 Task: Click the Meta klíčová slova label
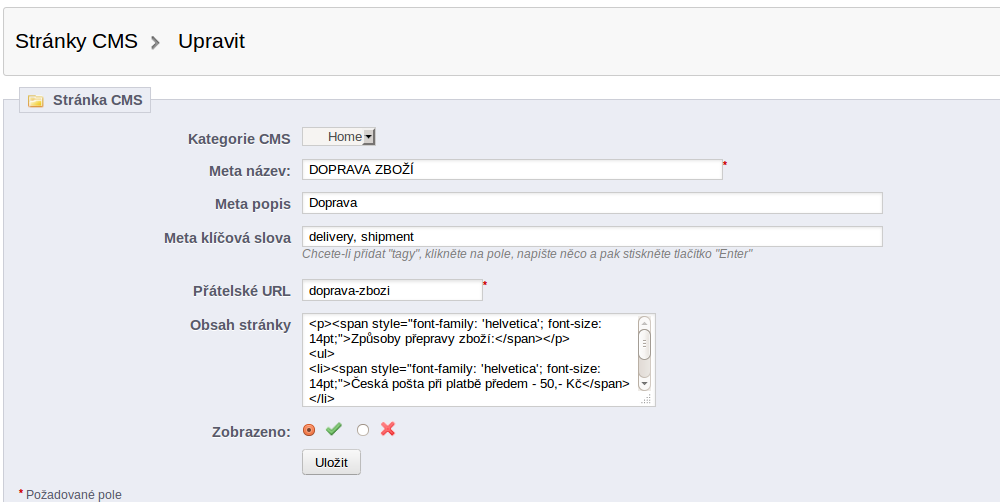click(x=228, y=238)
